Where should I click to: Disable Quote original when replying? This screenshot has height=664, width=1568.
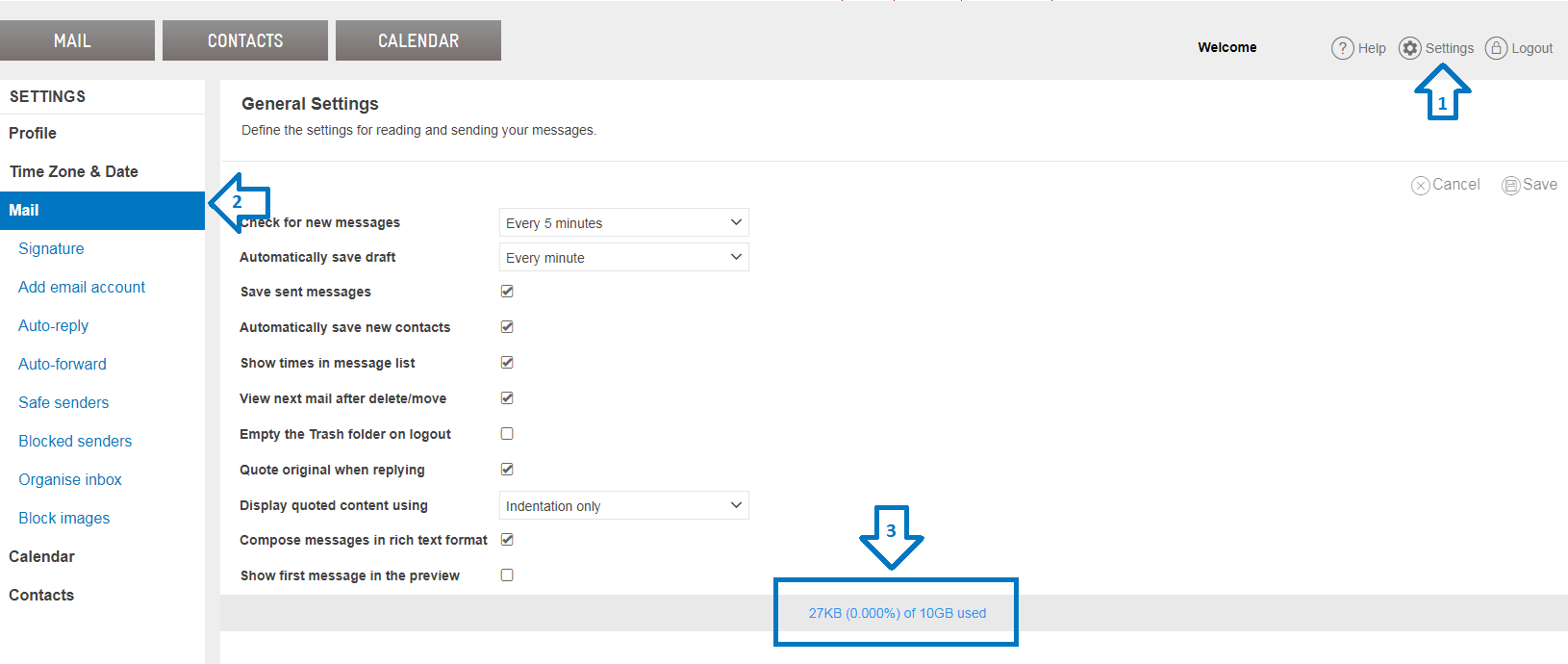[x=507, y=470]
